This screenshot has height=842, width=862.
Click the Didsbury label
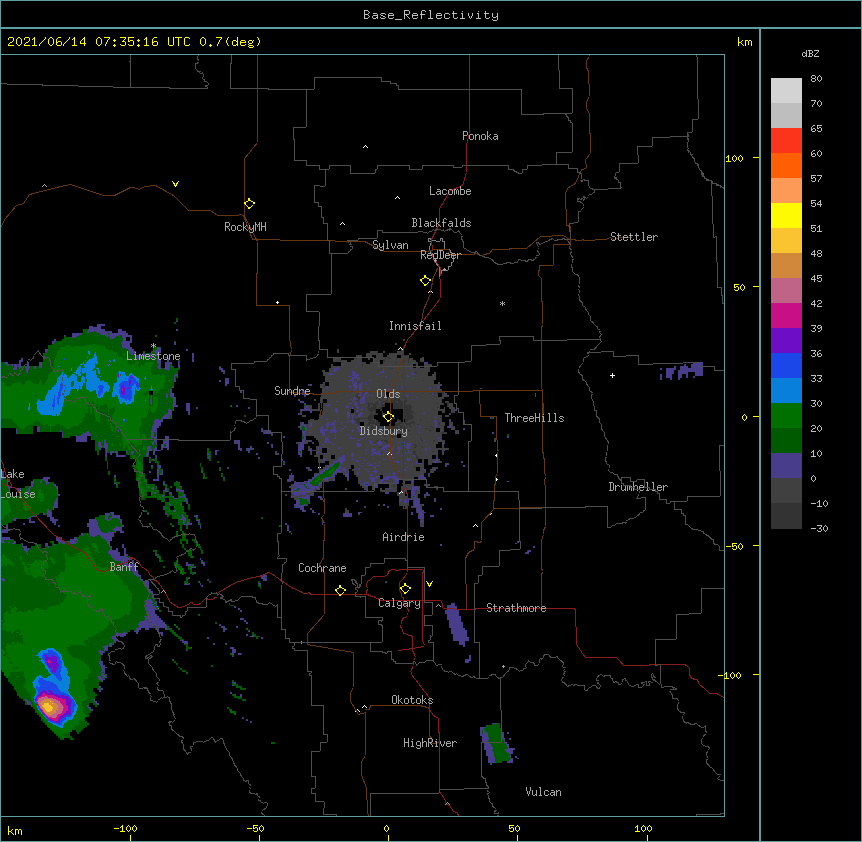[384, 431]
